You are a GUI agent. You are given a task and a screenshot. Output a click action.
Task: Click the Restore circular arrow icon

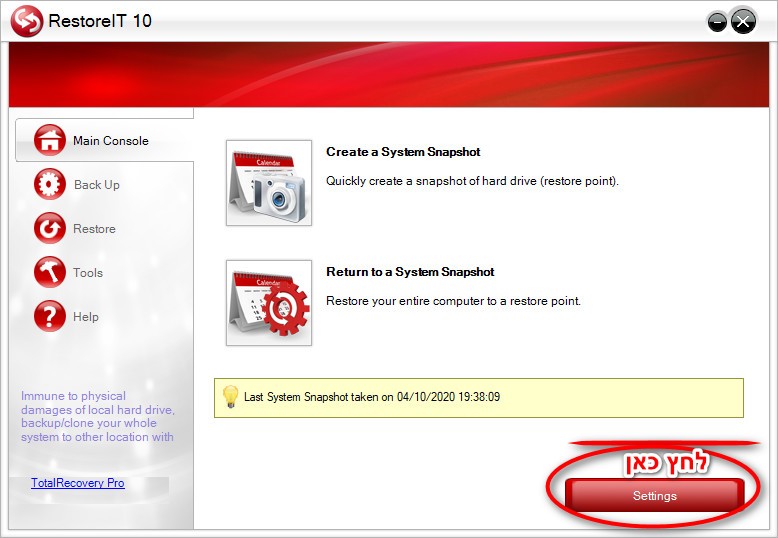tap(49, 229)
